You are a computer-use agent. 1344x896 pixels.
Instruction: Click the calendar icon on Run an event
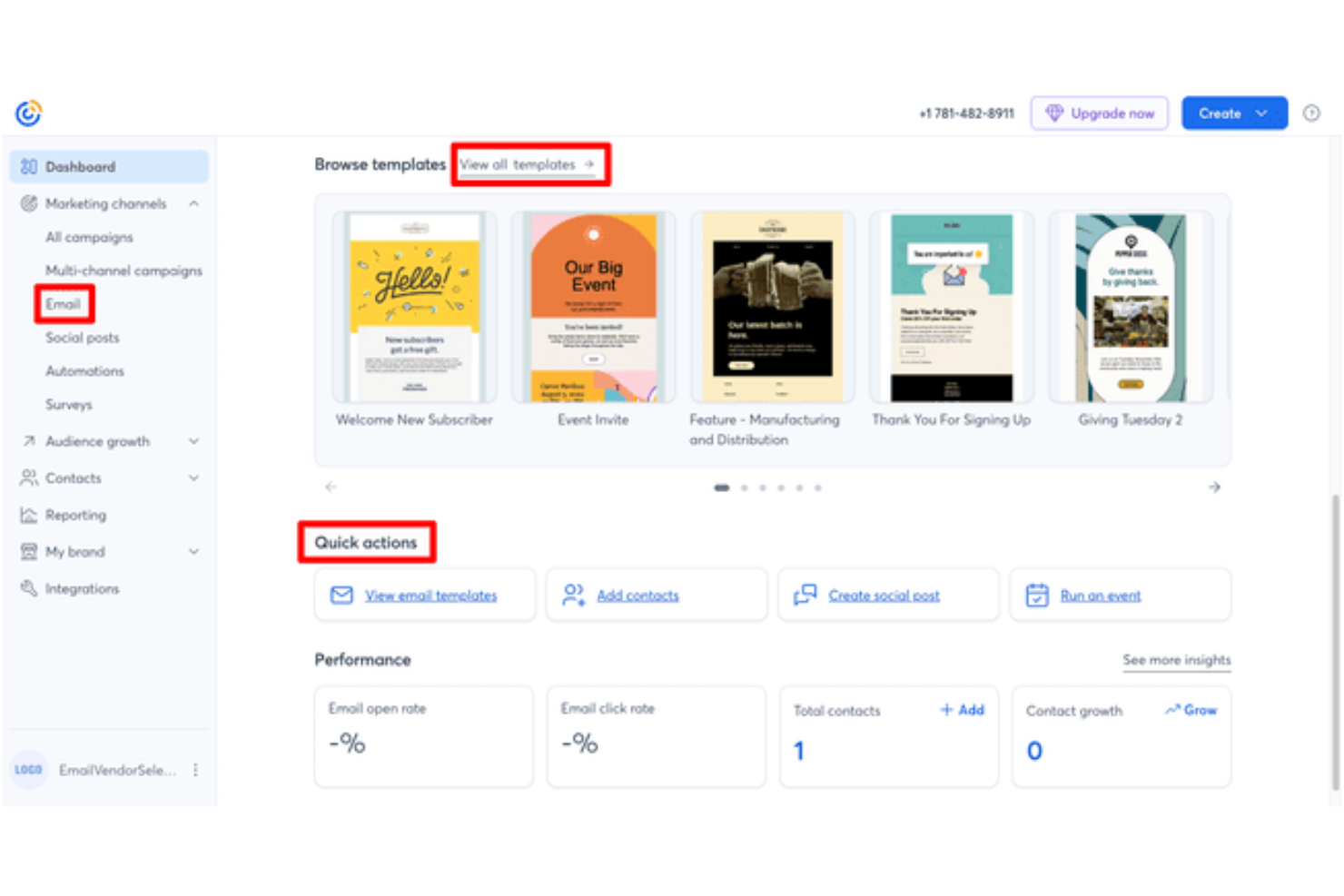coord(1037,595)
